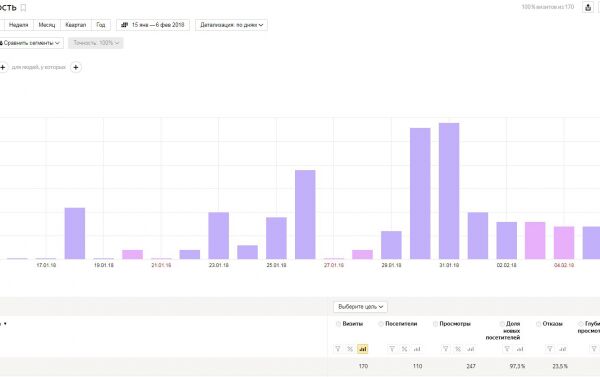This screenshot has width=600, height=377.
Task: Select the Доля новых посетителей radio button
Action: click(x=502, y=324)
